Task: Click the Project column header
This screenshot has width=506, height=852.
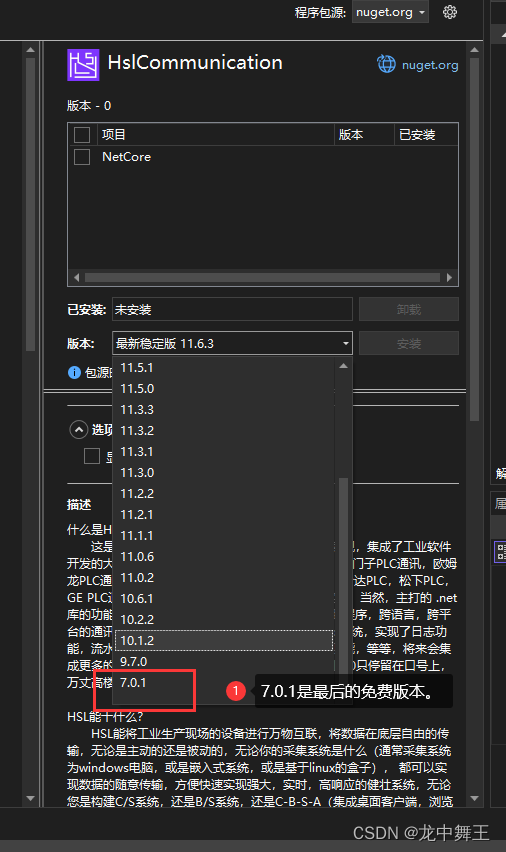Action: pyautogui.click(x=216, y=135)
